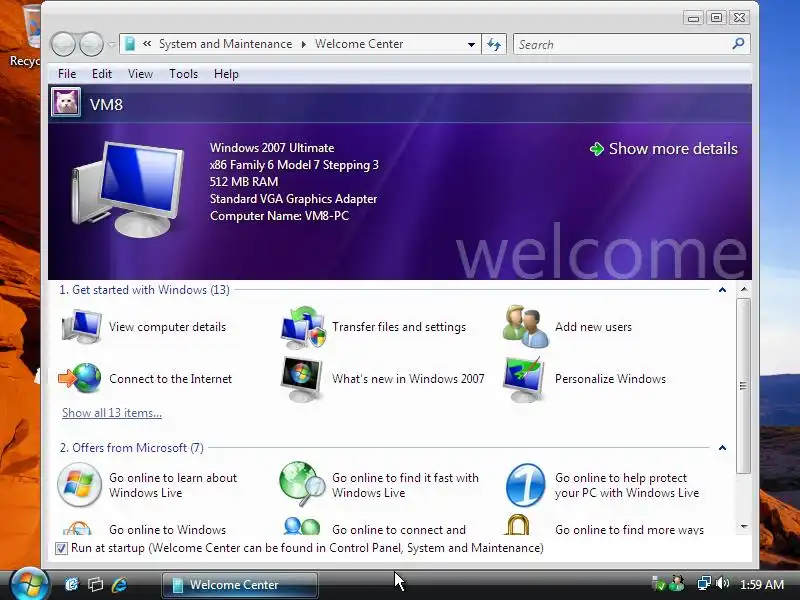Click Go online to Windows item text
This screenshot has width=800, height=600.
(x=167, y=530)
